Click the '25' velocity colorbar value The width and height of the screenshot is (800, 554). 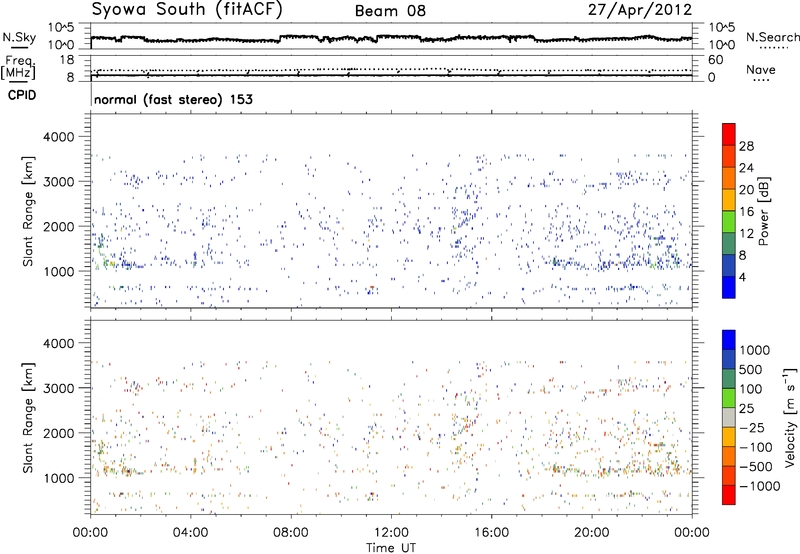pyautogui.click(x=747, y=409)
